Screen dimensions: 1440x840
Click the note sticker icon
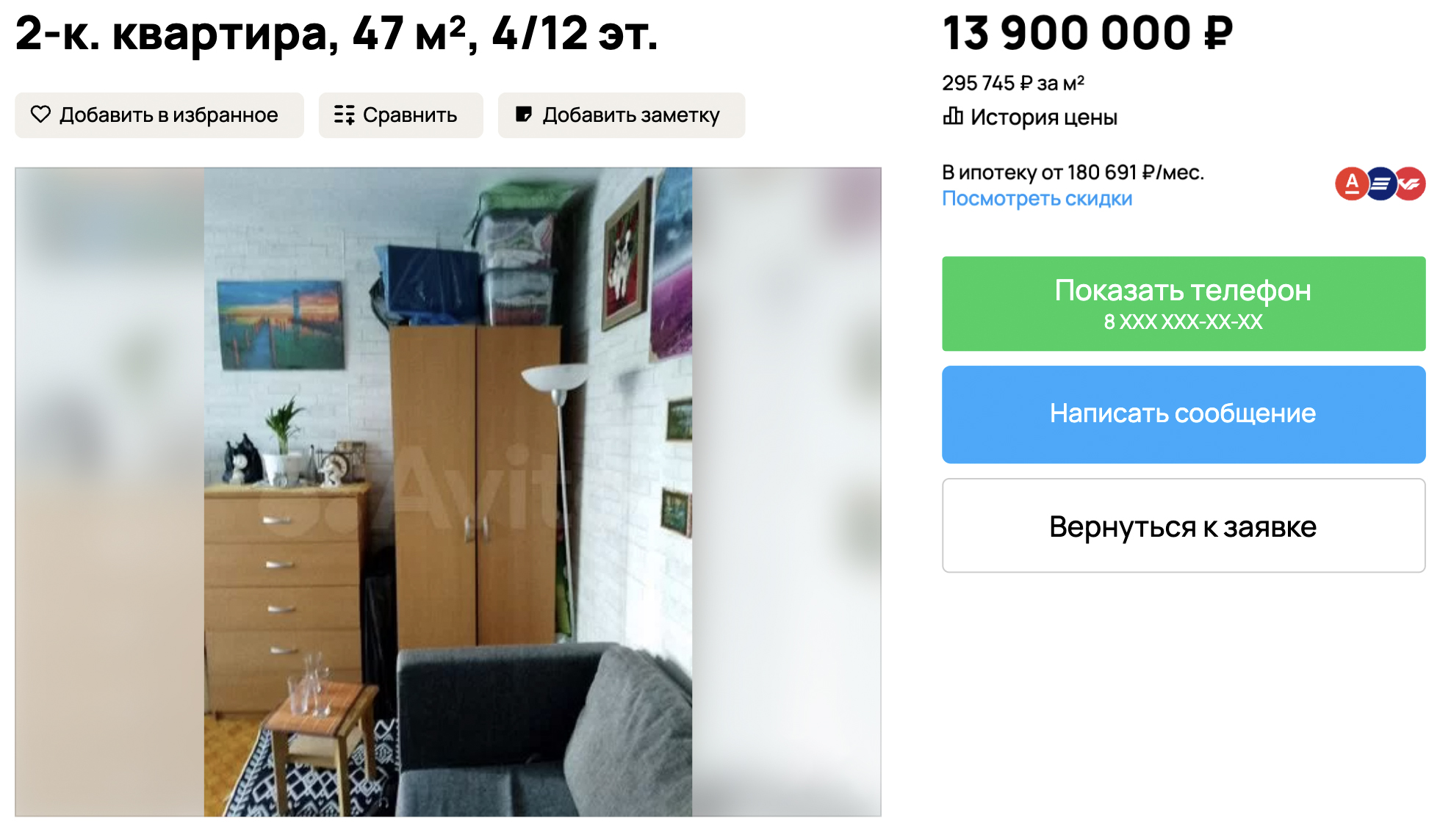(x=523, y=115)
